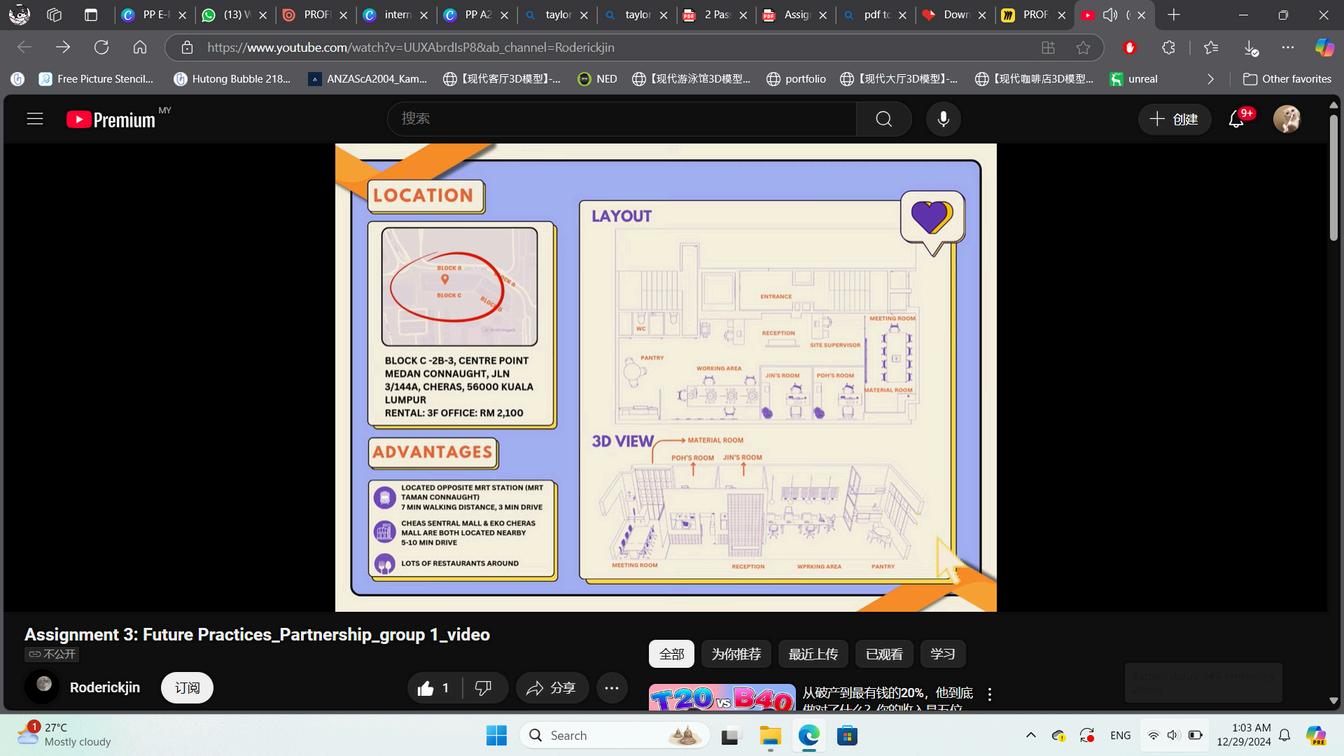
Task: Open File Explorer from the taskbar
Action: click(x=770, y=735)
